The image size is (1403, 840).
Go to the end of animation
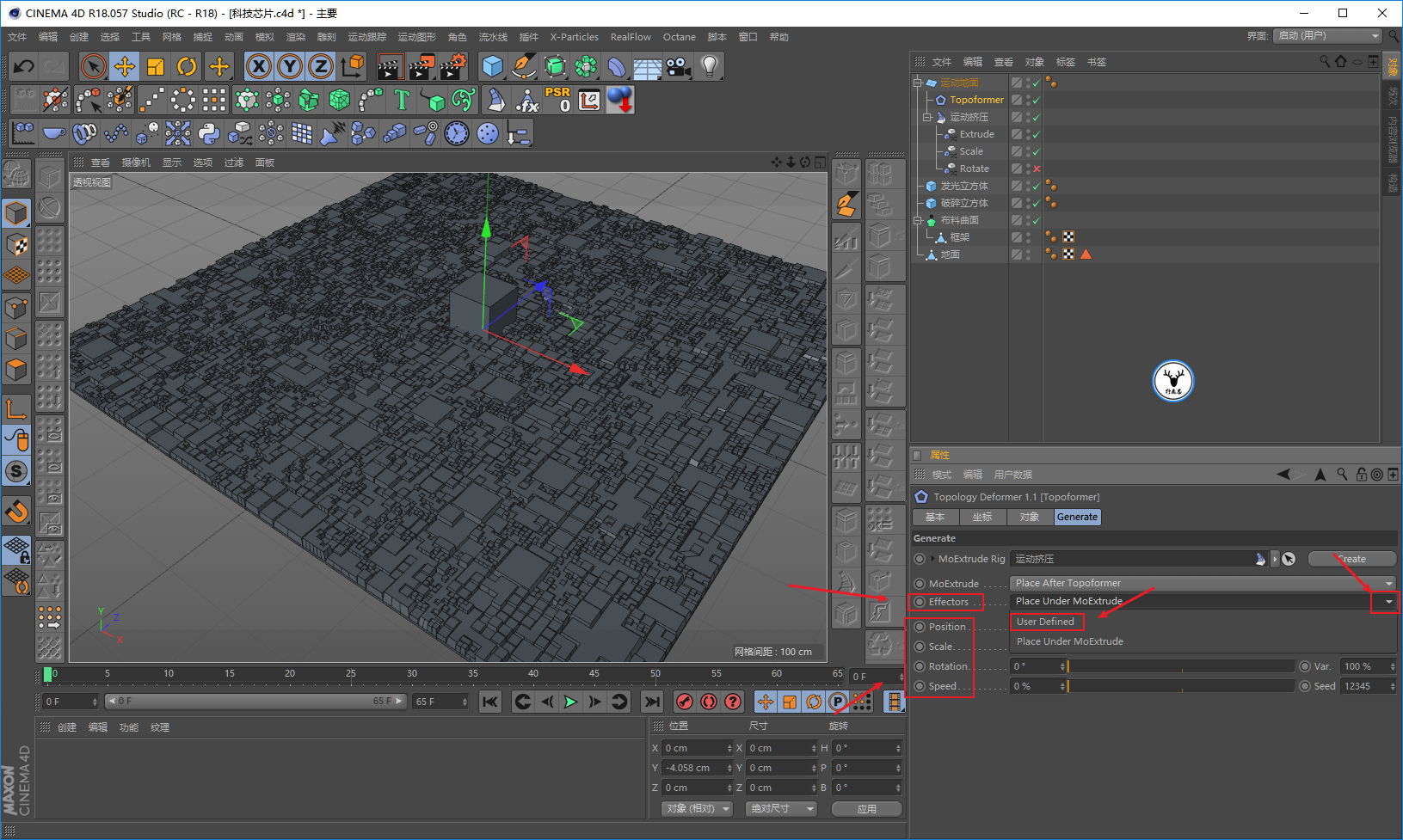(x=653, y=702)
